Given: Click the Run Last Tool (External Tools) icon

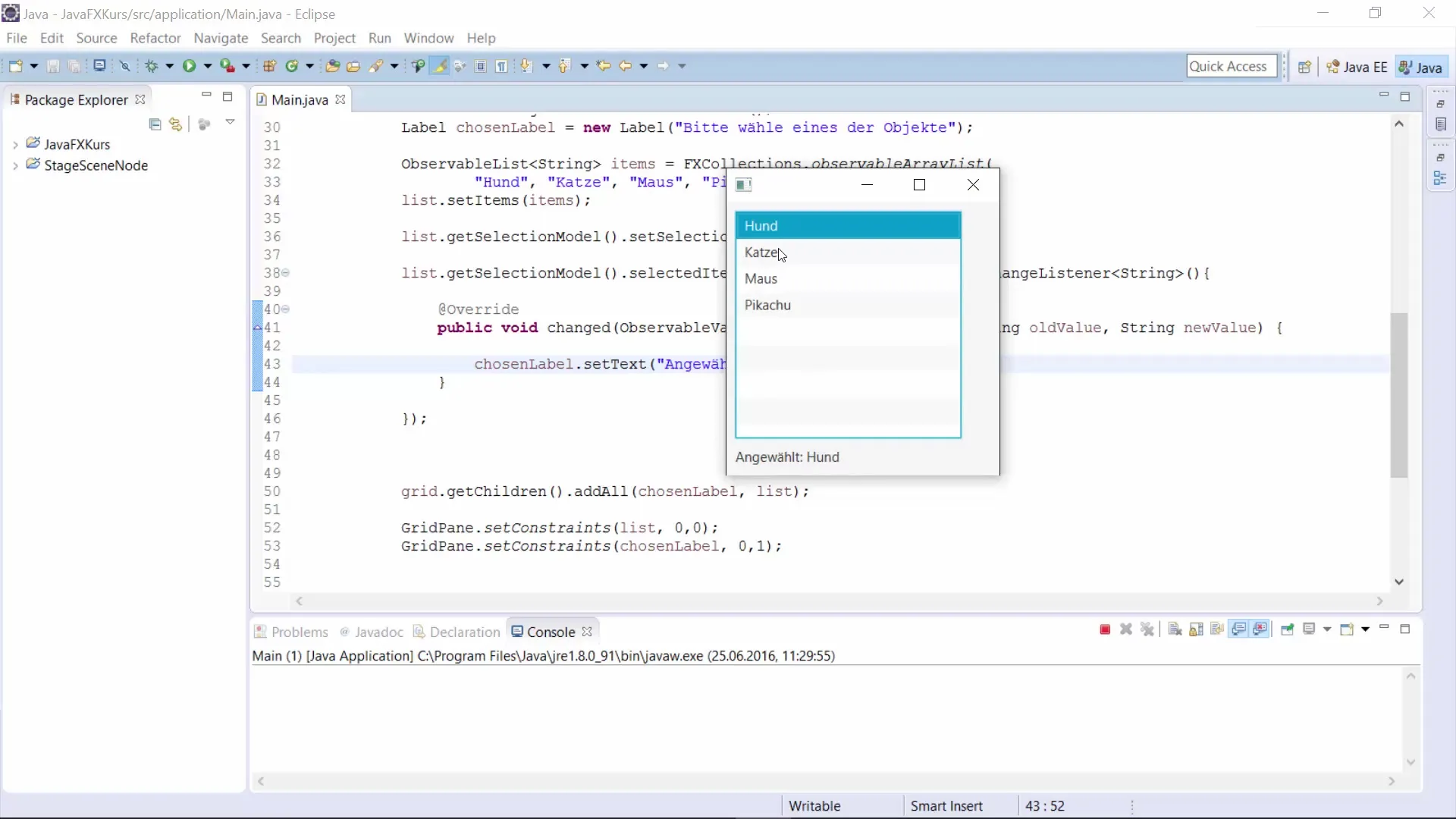Looking at the screenshot, I should tap(227, 66).
